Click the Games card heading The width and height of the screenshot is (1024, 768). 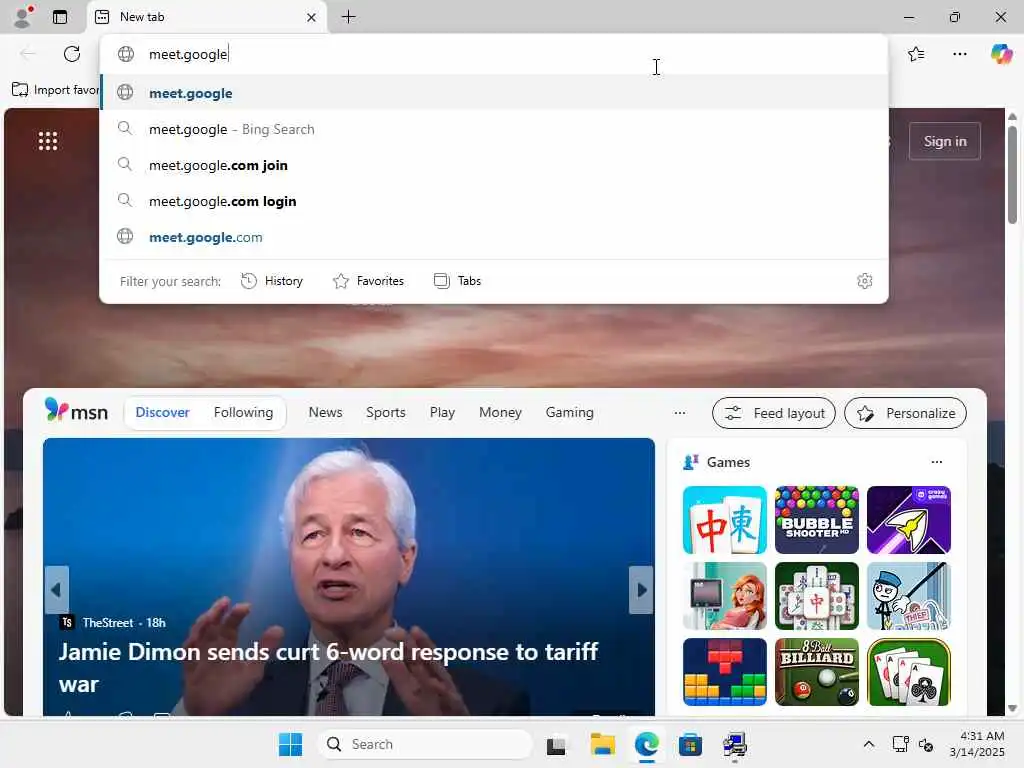coord(728,462)
